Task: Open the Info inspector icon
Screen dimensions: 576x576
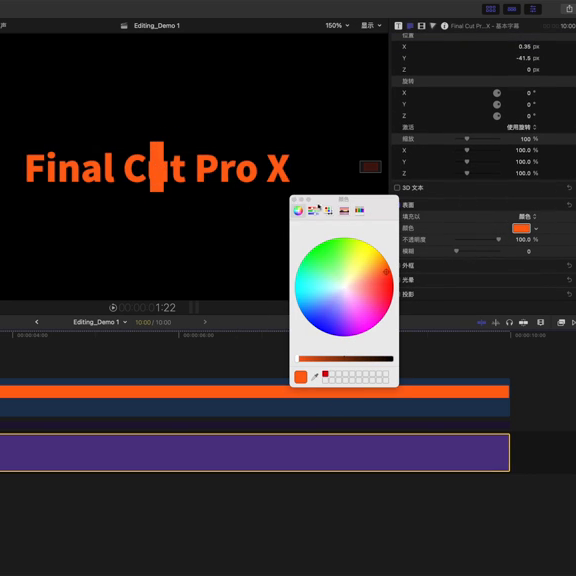Action: point(444,26)
